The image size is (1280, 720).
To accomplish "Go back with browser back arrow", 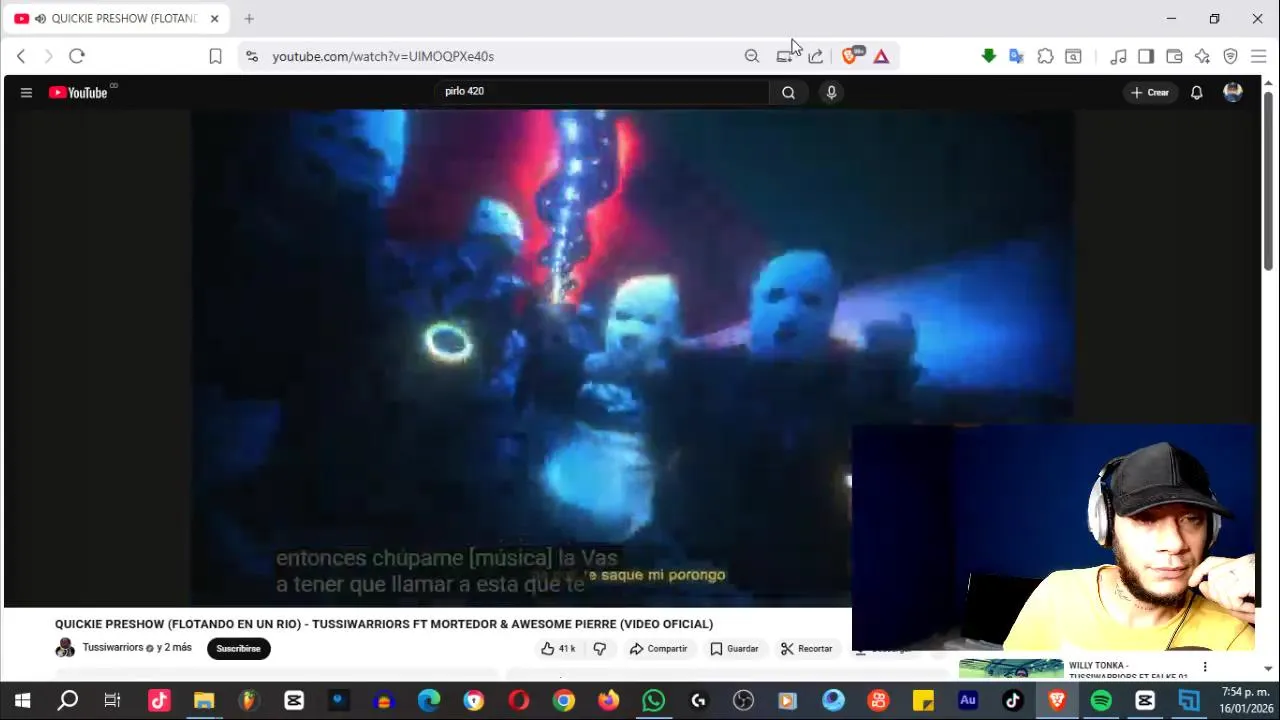I will (x=21, y=56).
